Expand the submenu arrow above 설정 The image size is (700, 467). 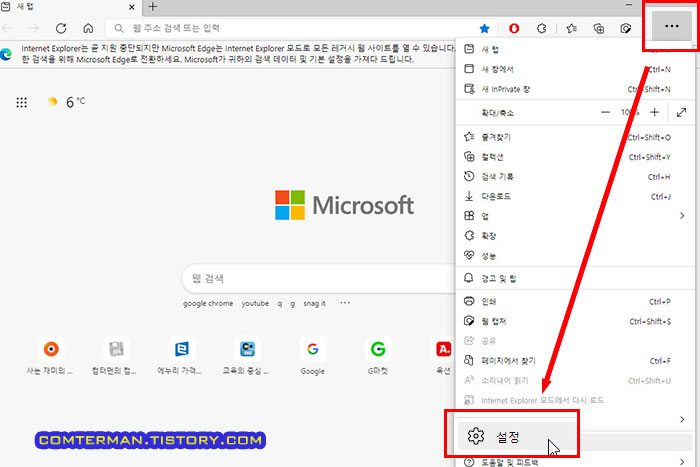[682, 419]
